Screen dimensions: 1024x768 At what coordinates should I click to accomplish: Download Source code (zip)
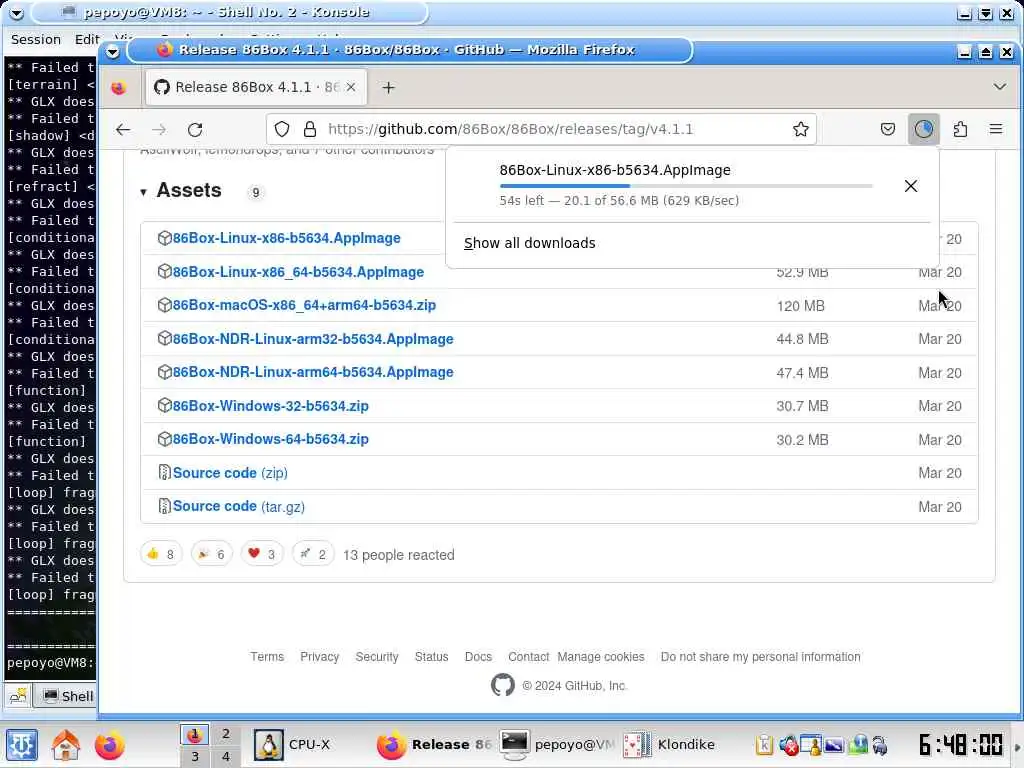click(x=230, y=473)
